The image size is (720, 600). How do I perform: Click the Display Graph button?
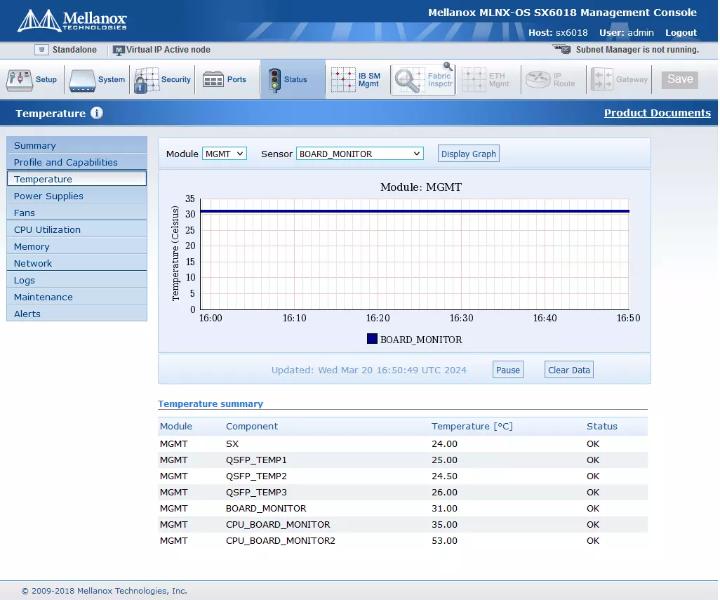468,154
